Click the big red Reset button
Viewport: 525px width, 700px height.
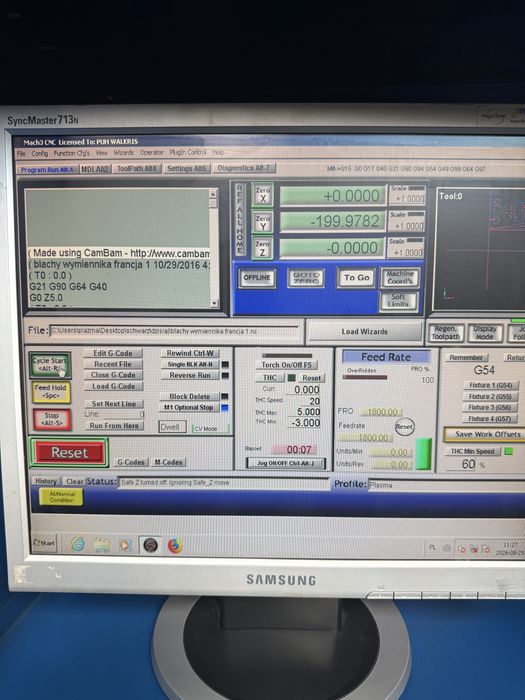coord(69,453)
